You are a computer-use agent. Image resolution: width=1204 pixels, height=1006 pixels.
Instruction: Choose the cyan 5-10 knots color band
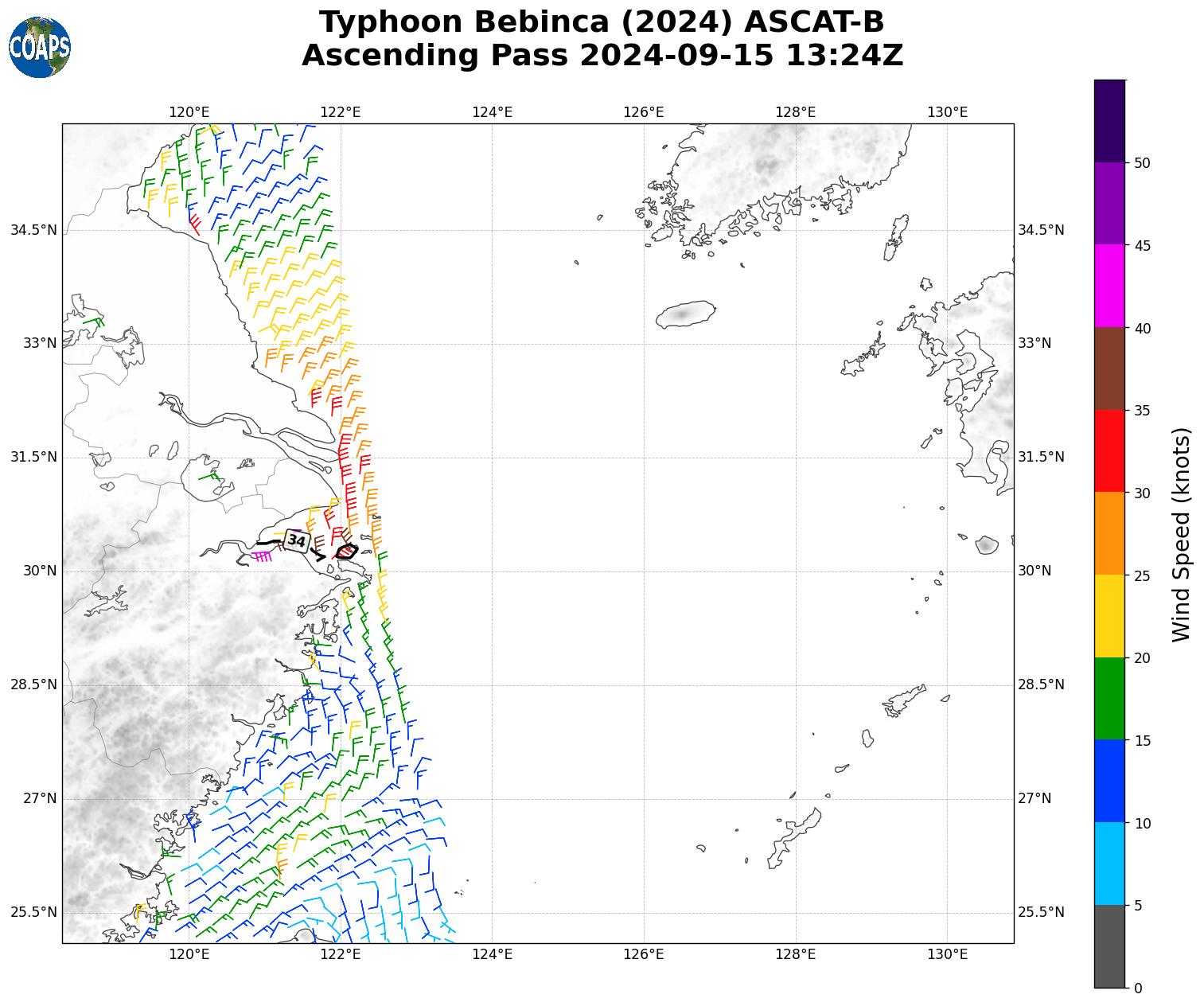(x=1109, y=864)
